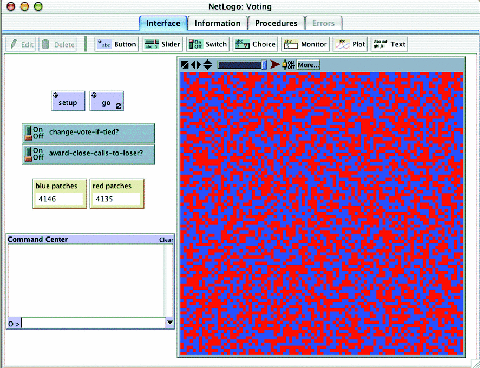Choose the Plot widget tool
Screen dimensions: 480x368
coord(350,44)
